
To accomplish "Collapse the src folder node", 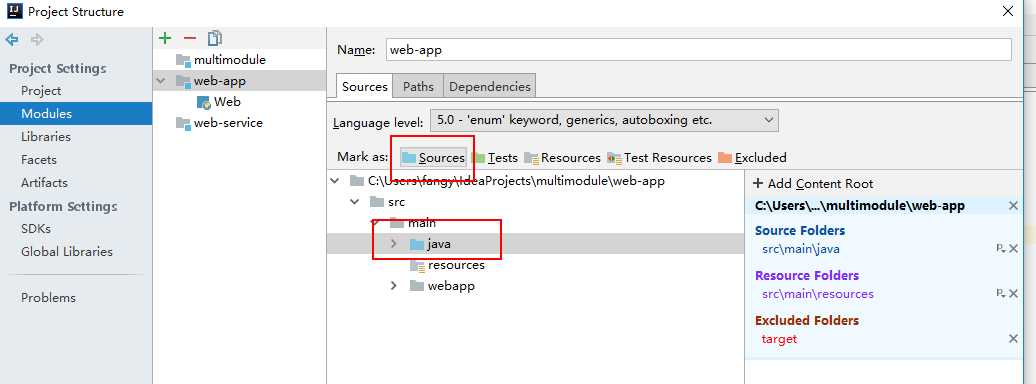I will (355, 202).
